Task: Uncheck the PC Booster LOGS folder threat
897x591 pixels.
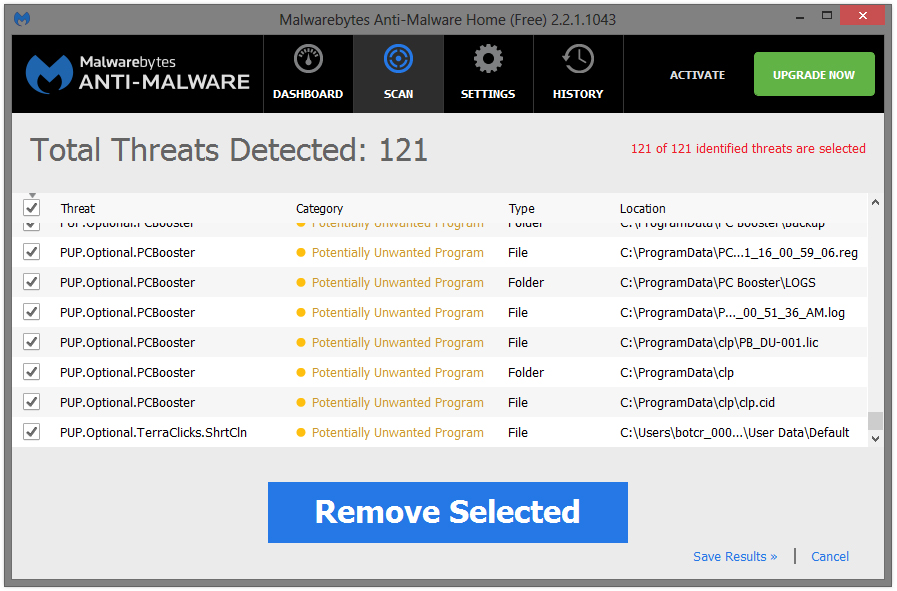Action: (31, 282)
